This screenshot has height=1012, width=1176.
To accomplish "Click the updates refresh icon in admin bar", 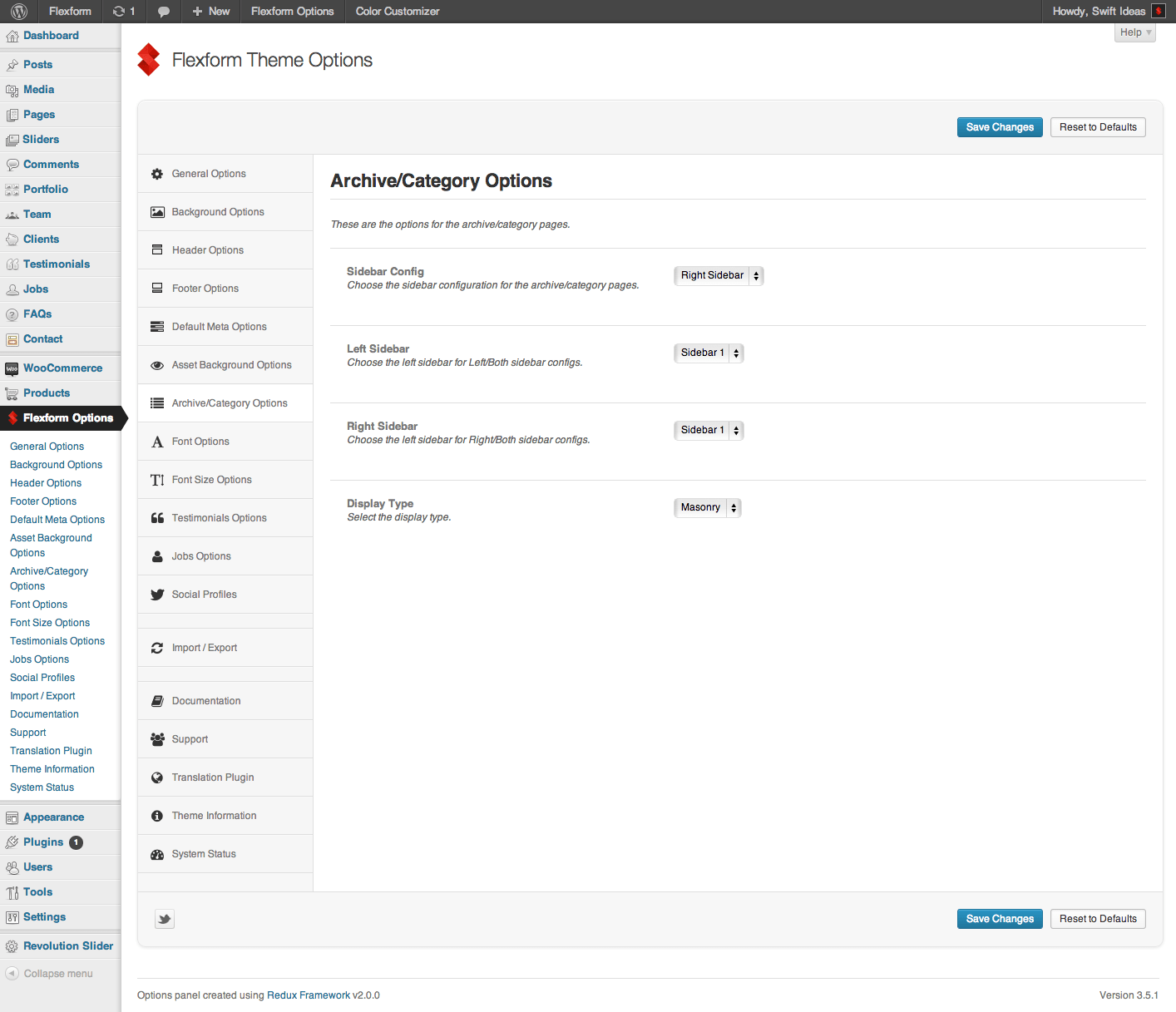I will [x=119, y=12].
